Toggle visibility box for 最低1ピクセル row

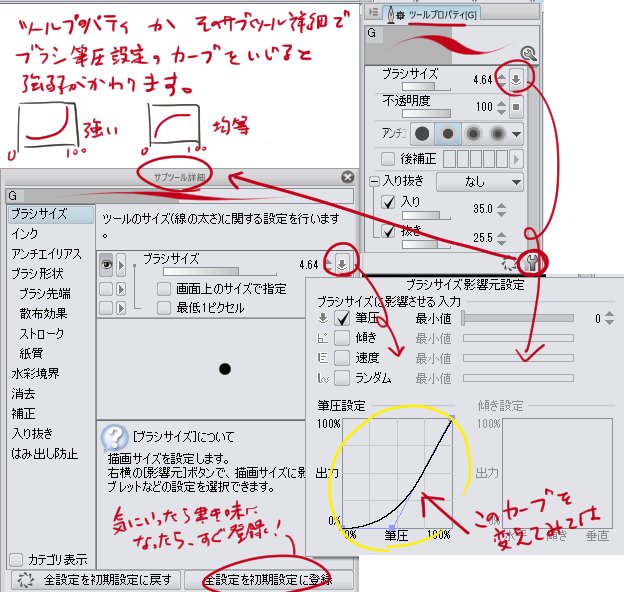106,308
